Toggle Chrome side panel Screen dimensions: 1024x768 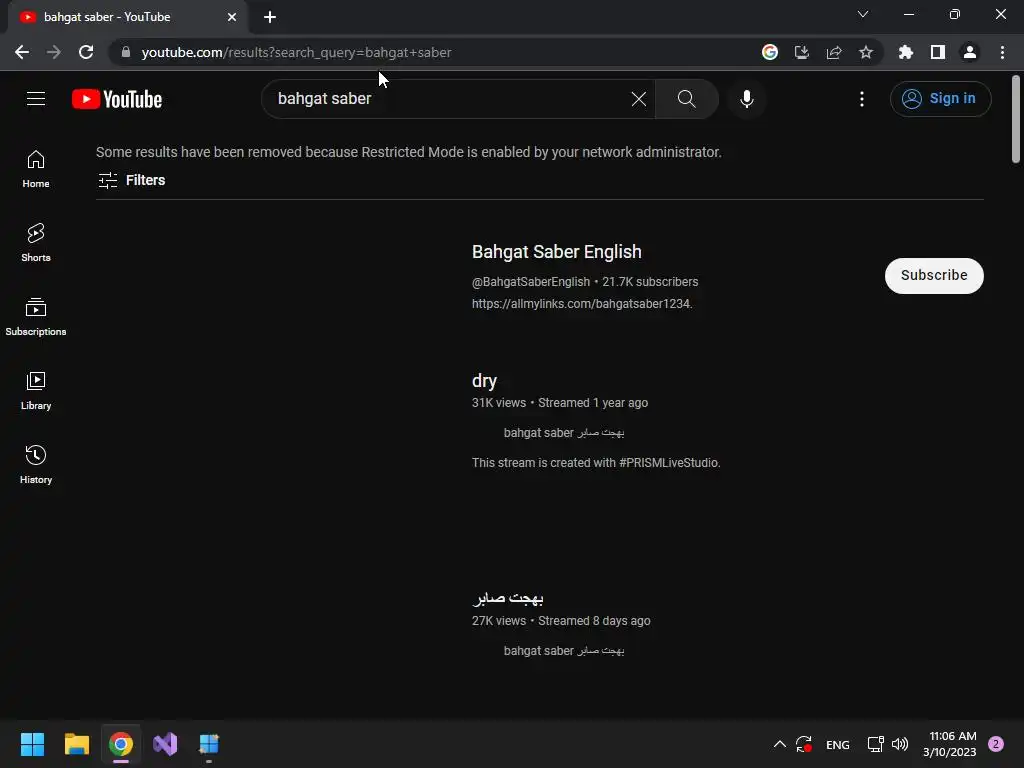pos(938,52)
